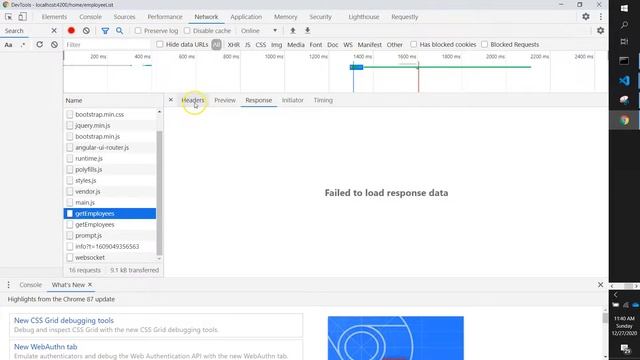Open the Sources panel

pyautogui.click(x=124, y=17)
